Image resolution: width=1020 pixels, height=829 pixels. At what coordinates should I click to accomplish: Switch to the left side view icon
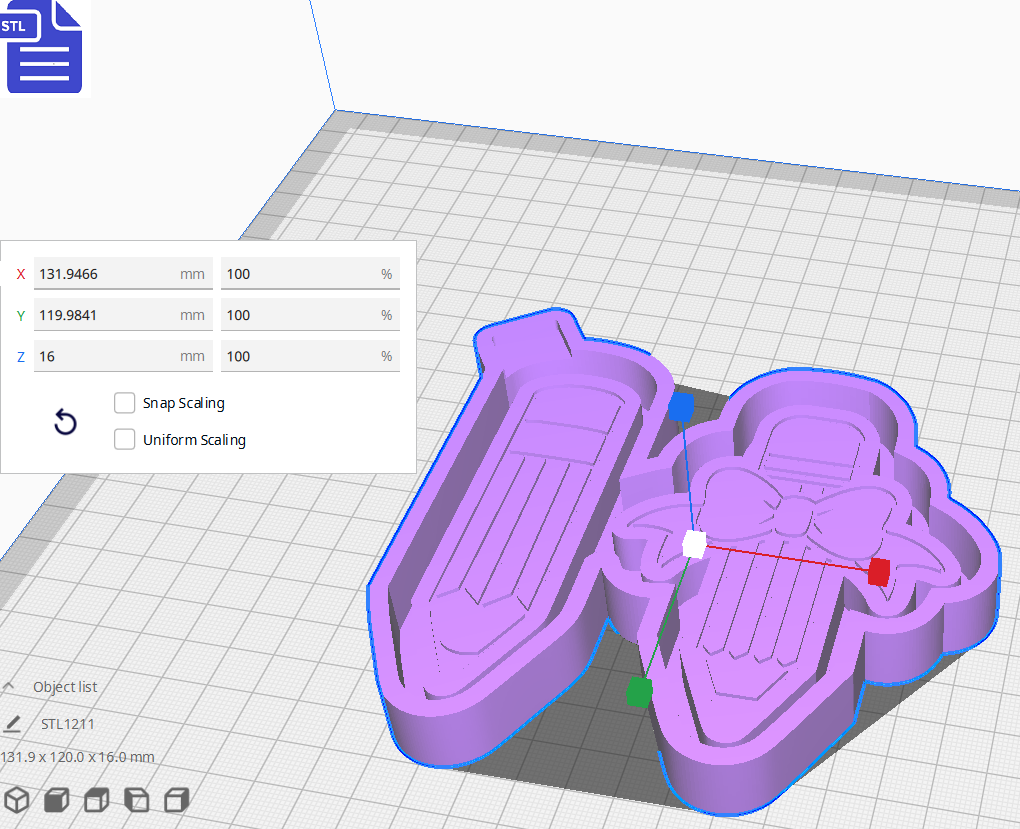(x=136, y=799)
